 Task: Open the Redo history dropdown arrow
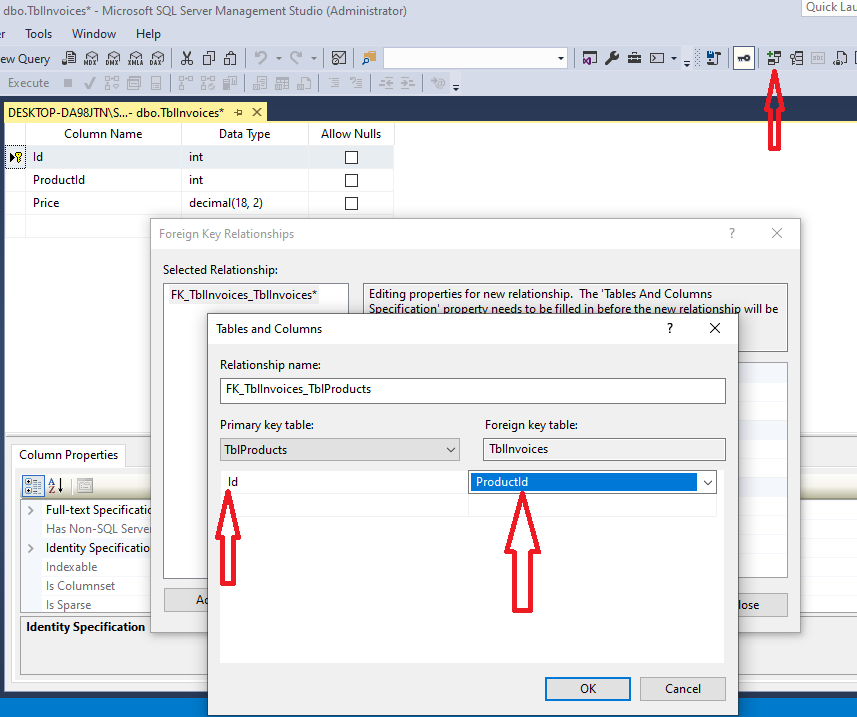pyautogui.click(x=314, y=58)
